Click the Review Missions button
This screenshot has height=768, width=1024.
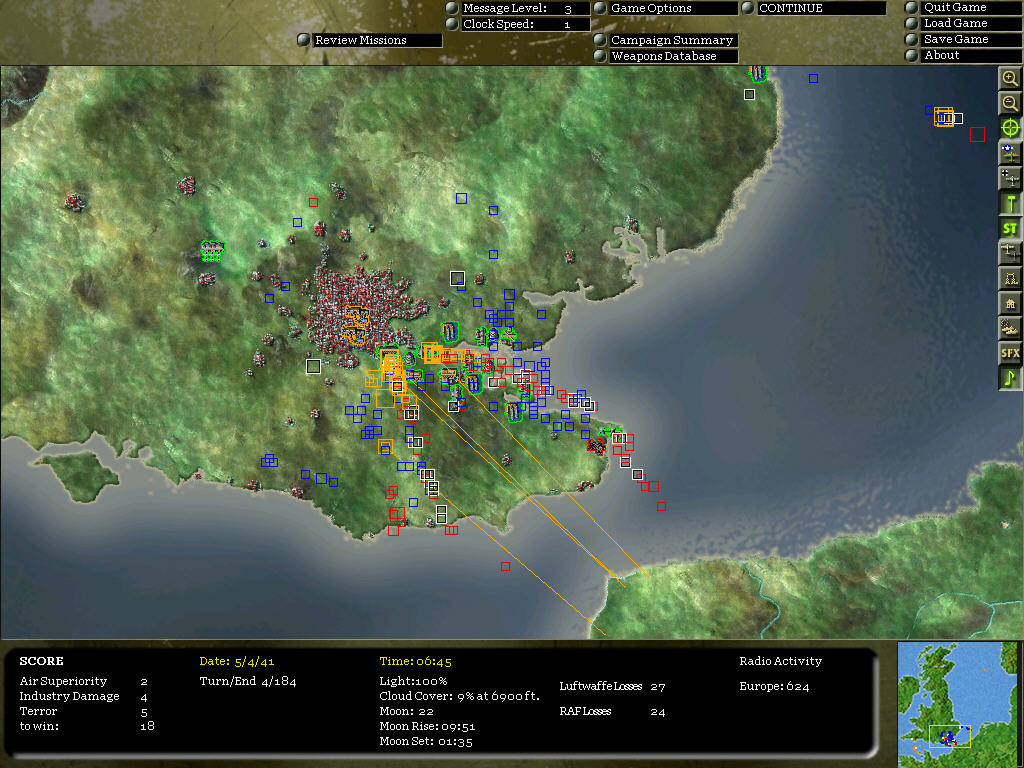[x=377, y=40]
